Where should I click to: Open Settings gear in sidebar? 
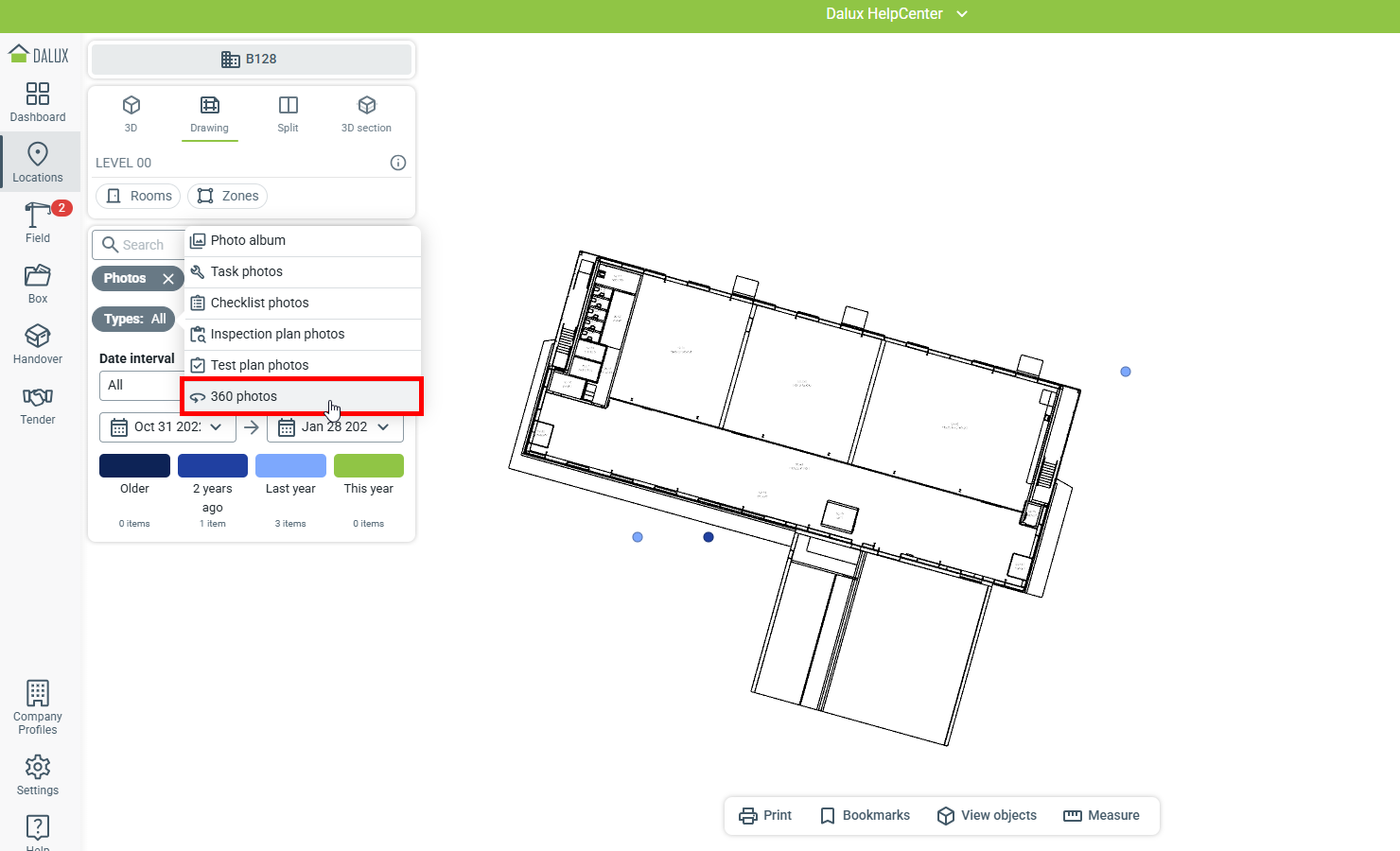pos(38,775)
